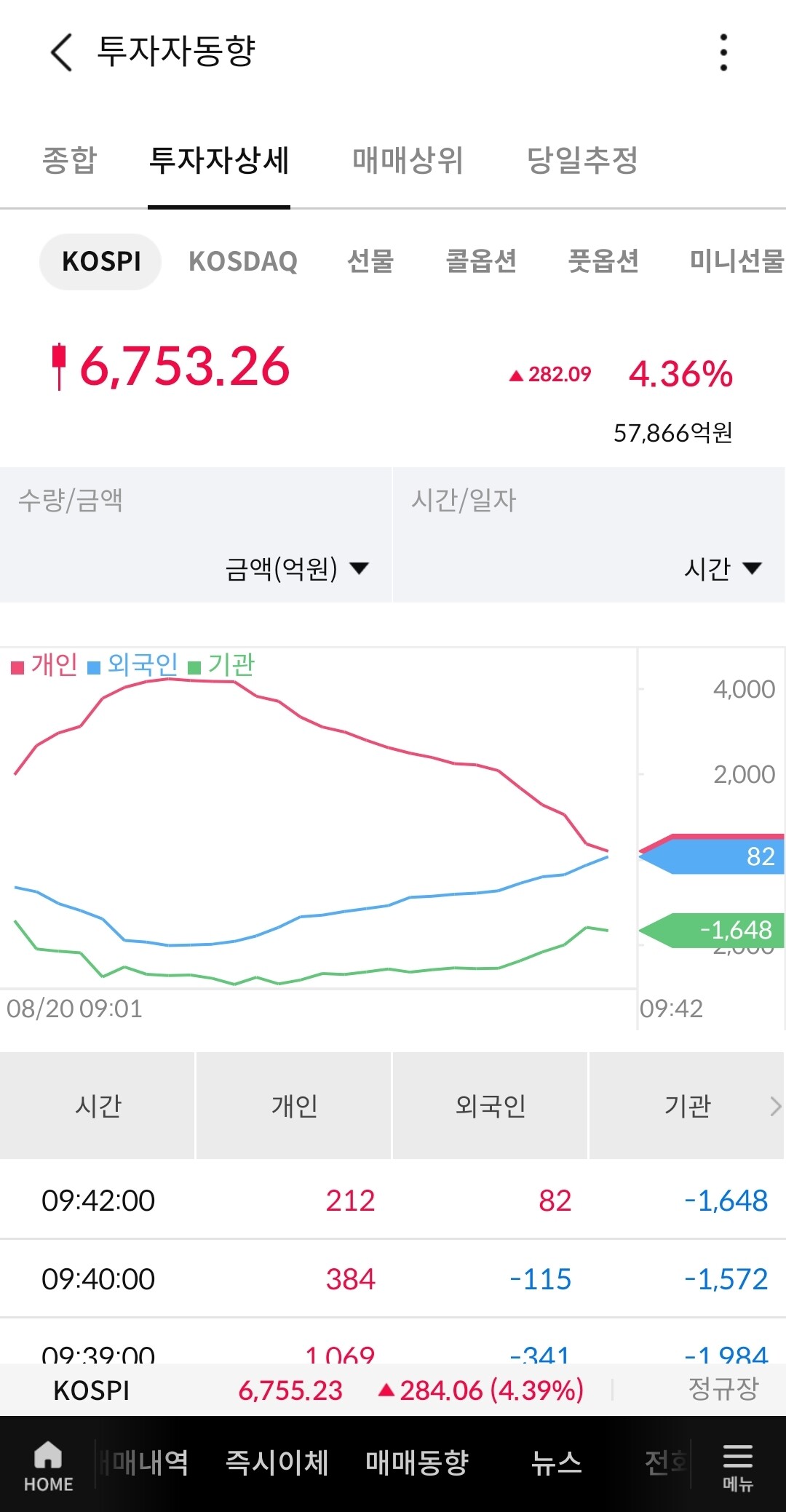Open the 시간 dropdown selector
This screenshot has height=1512, width=786.
pos(723,568)
